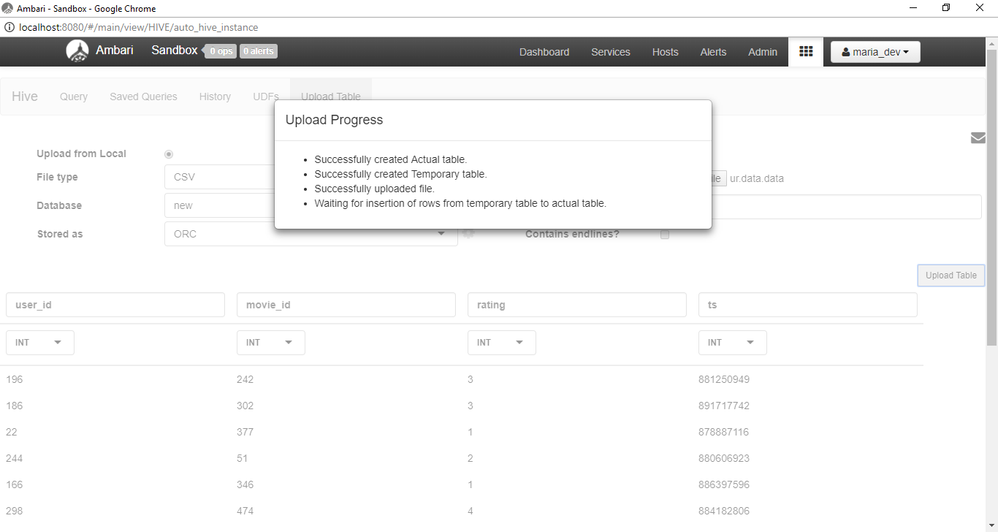Click the browser address bar URL
Screen dimensions: 998x532
(139, 27)
